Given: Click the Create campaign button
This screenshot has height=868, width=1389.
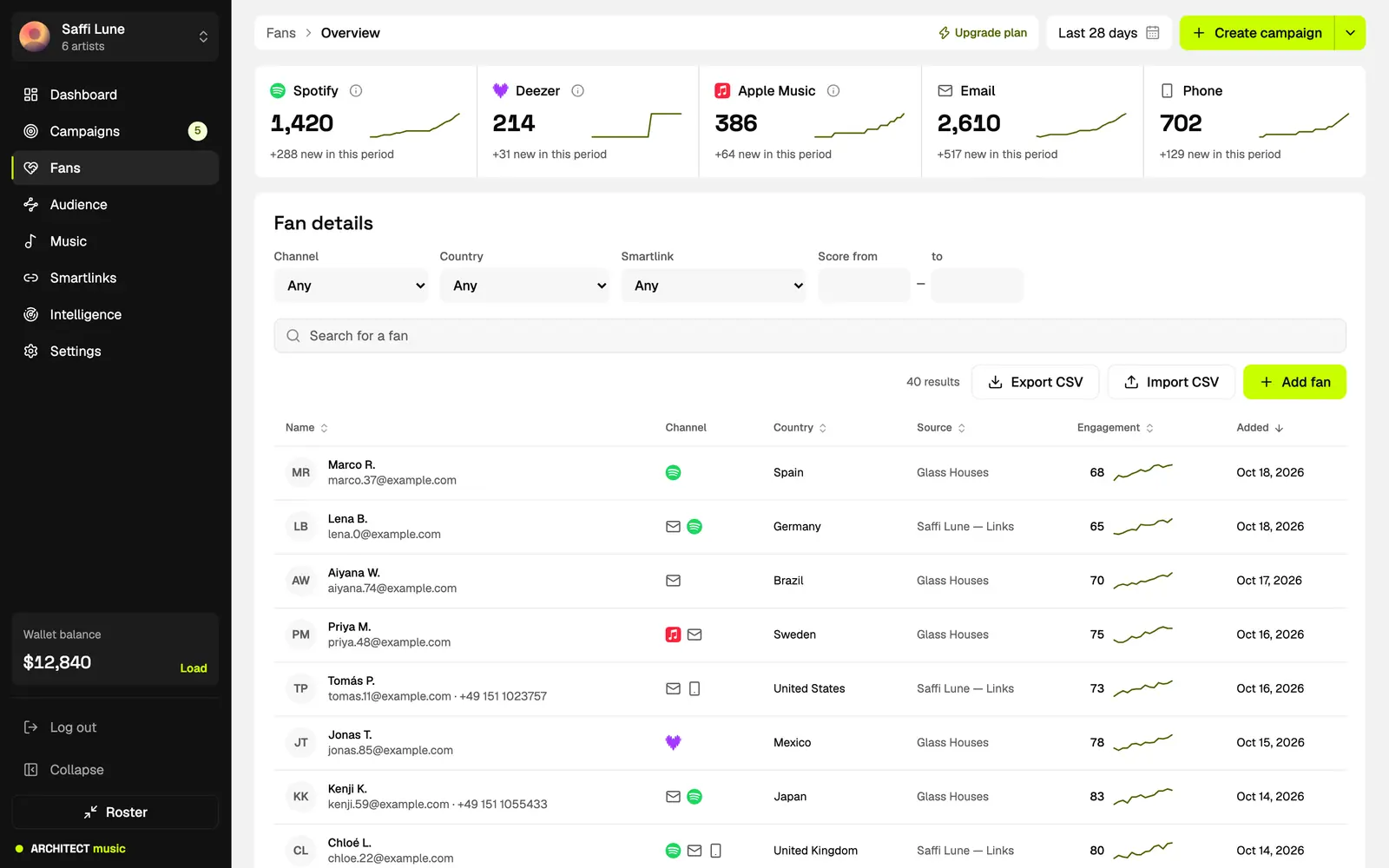Looking at the screenshot, I should pyautogui.click(x=1257, y=33).
